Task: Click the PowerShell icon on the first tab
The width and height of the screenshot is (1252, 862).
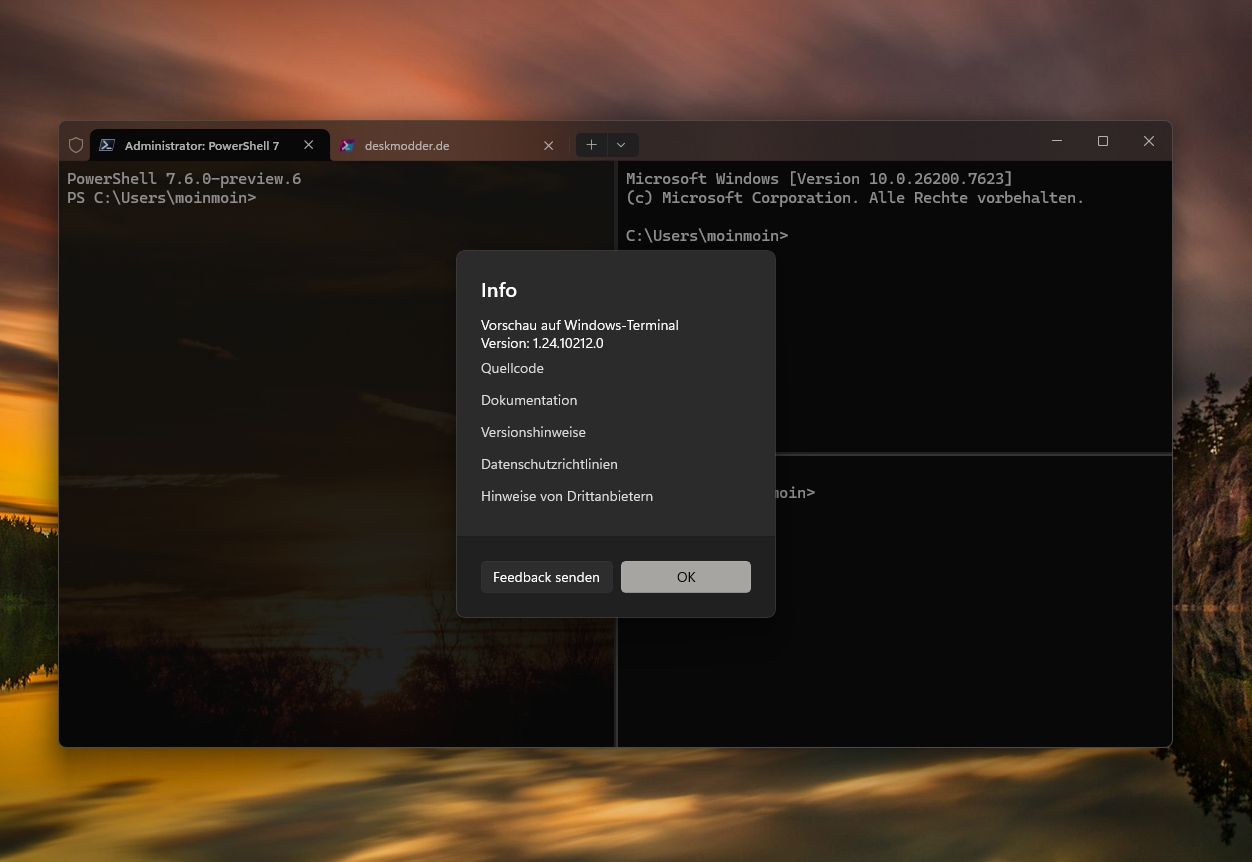Action: 107,145
